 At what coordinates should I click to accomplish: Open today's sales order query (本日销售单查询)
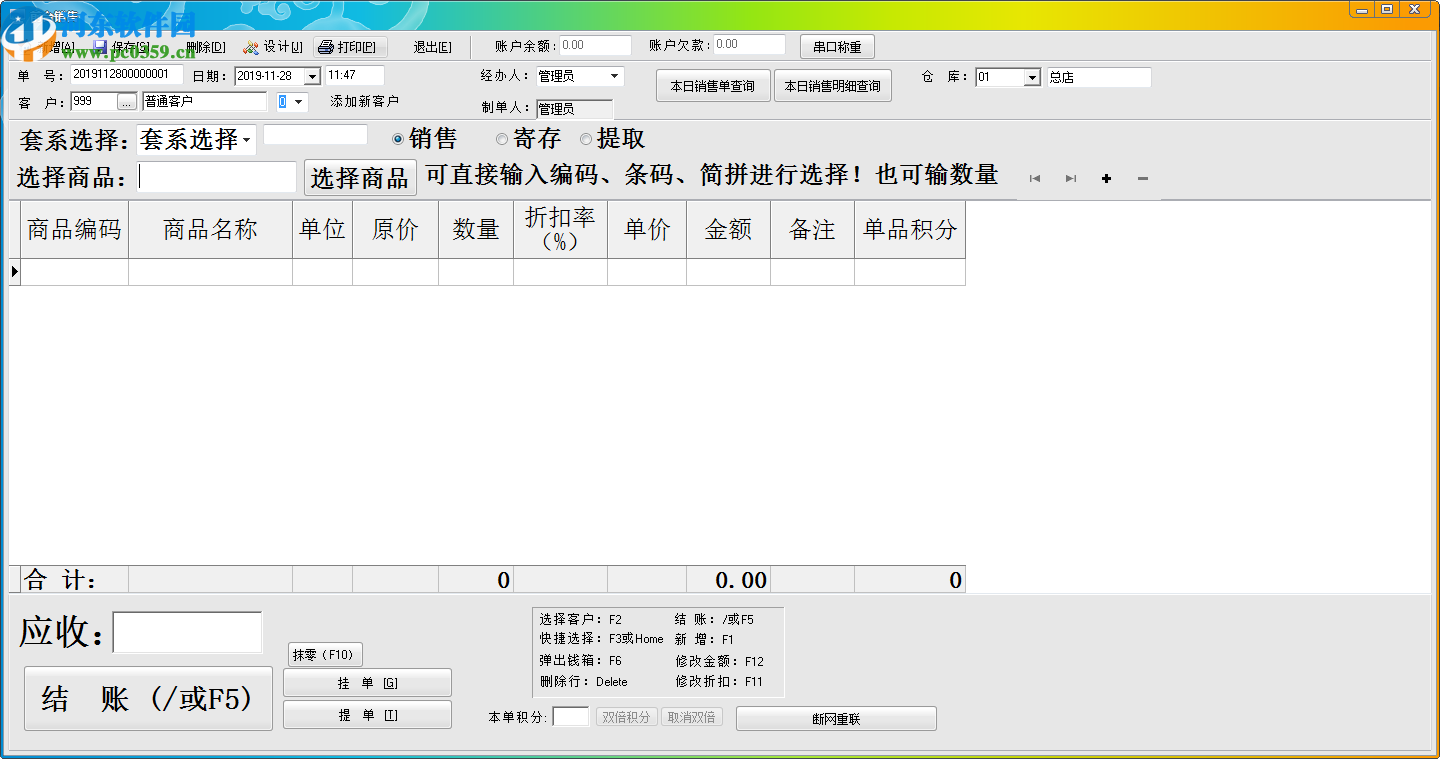pyautogui.click(x=713, y=86)
